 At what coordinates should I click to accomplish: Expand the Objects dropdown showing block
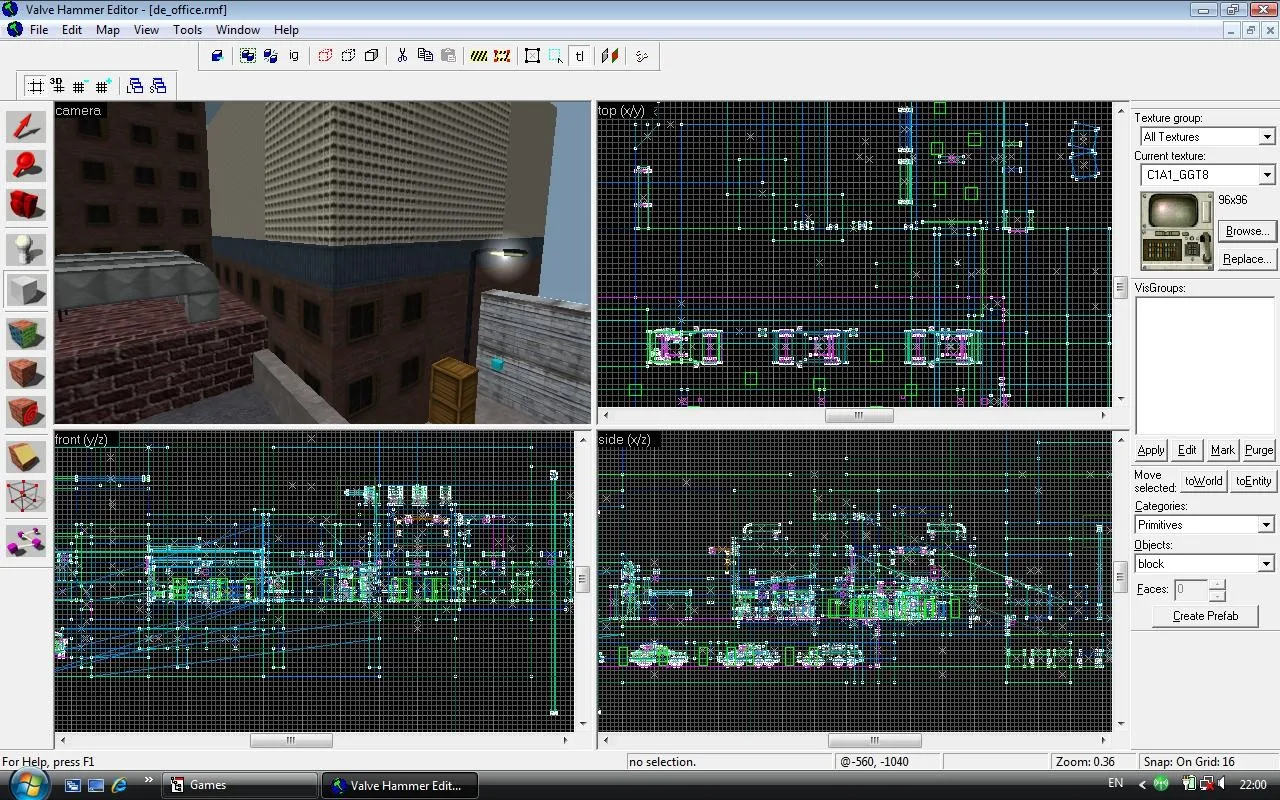pyautogui.click(x=1265, y=564)
